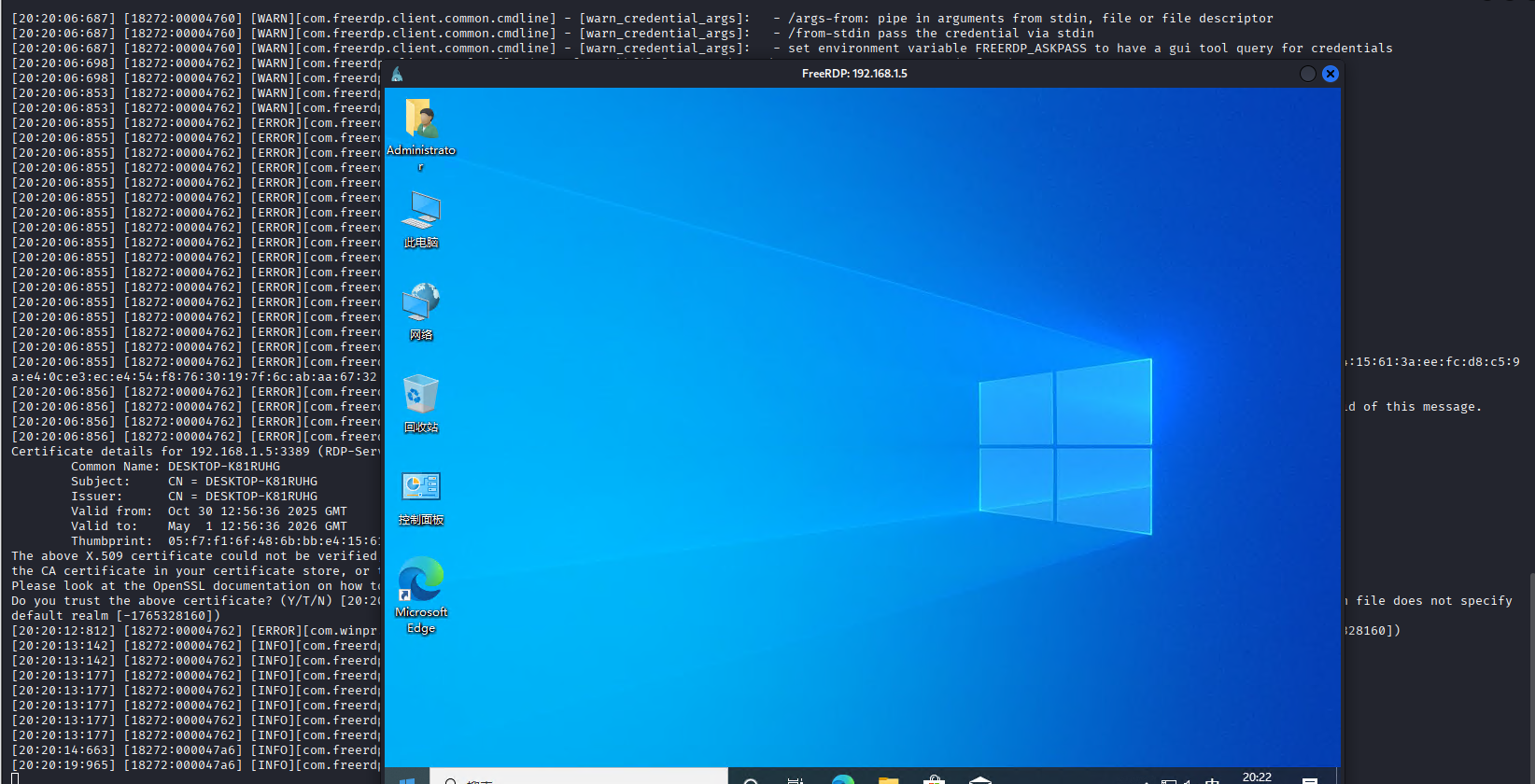1535x784 pixels.
Task: Minimize the FreeRDP window
Action: coord(1308,74)
